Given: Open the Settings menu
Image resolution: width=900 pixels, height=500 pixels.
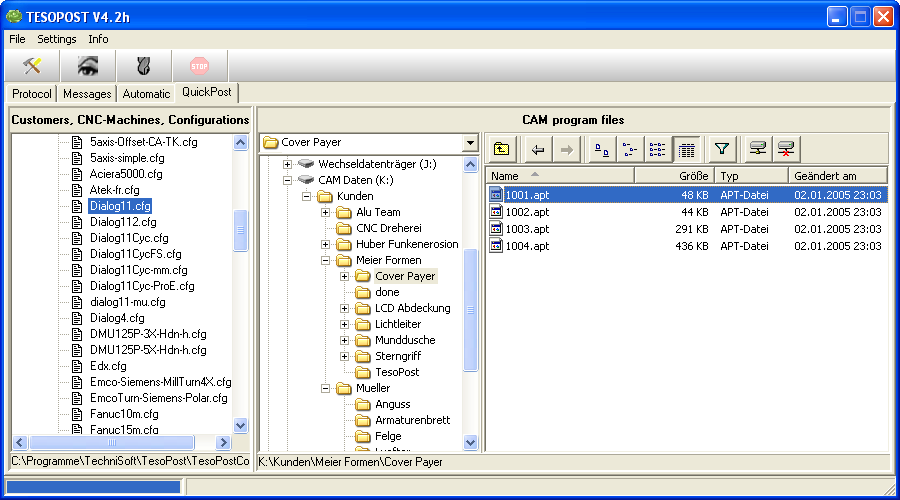Looking at the screenshot, I should 57,39.
